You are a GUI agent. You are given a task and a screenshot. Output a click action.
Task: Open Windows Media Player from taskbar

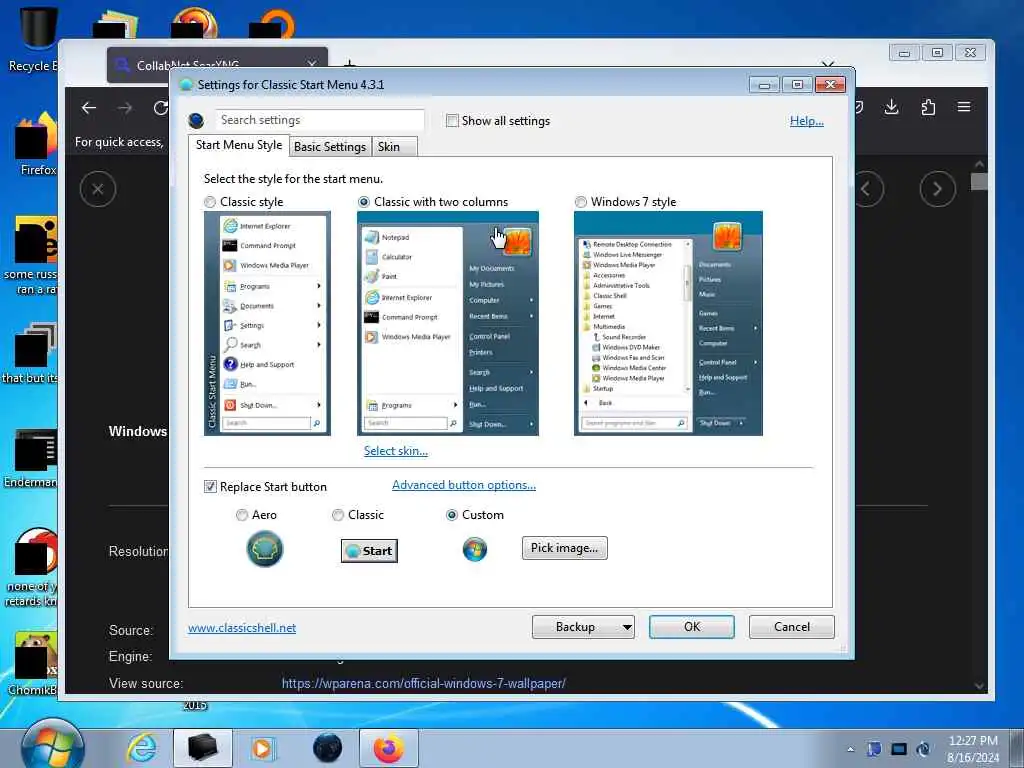[263, 748]
